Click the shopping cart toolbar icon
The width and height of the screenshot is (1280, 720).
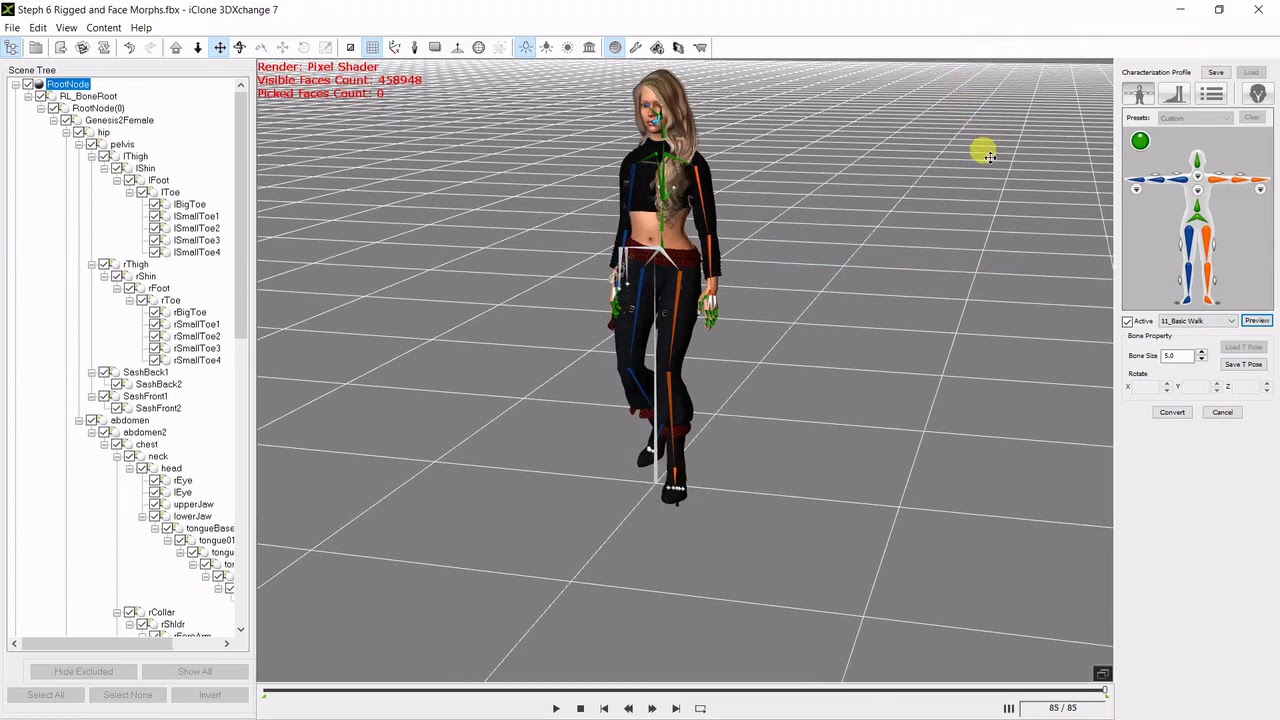[x=700, y=47]
